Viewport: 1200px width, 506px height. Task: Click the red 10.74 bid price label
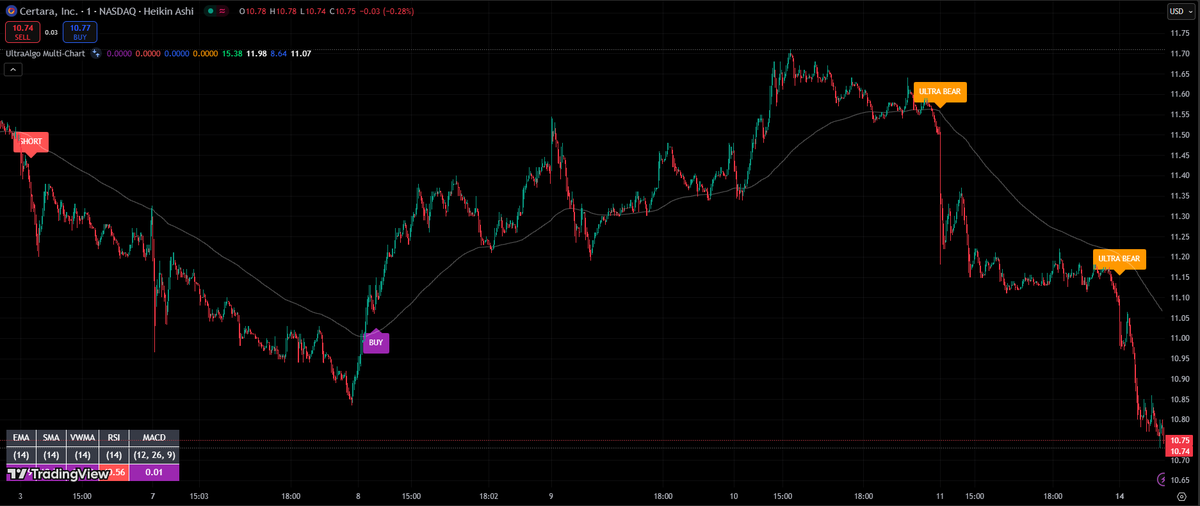(1180, 452)
